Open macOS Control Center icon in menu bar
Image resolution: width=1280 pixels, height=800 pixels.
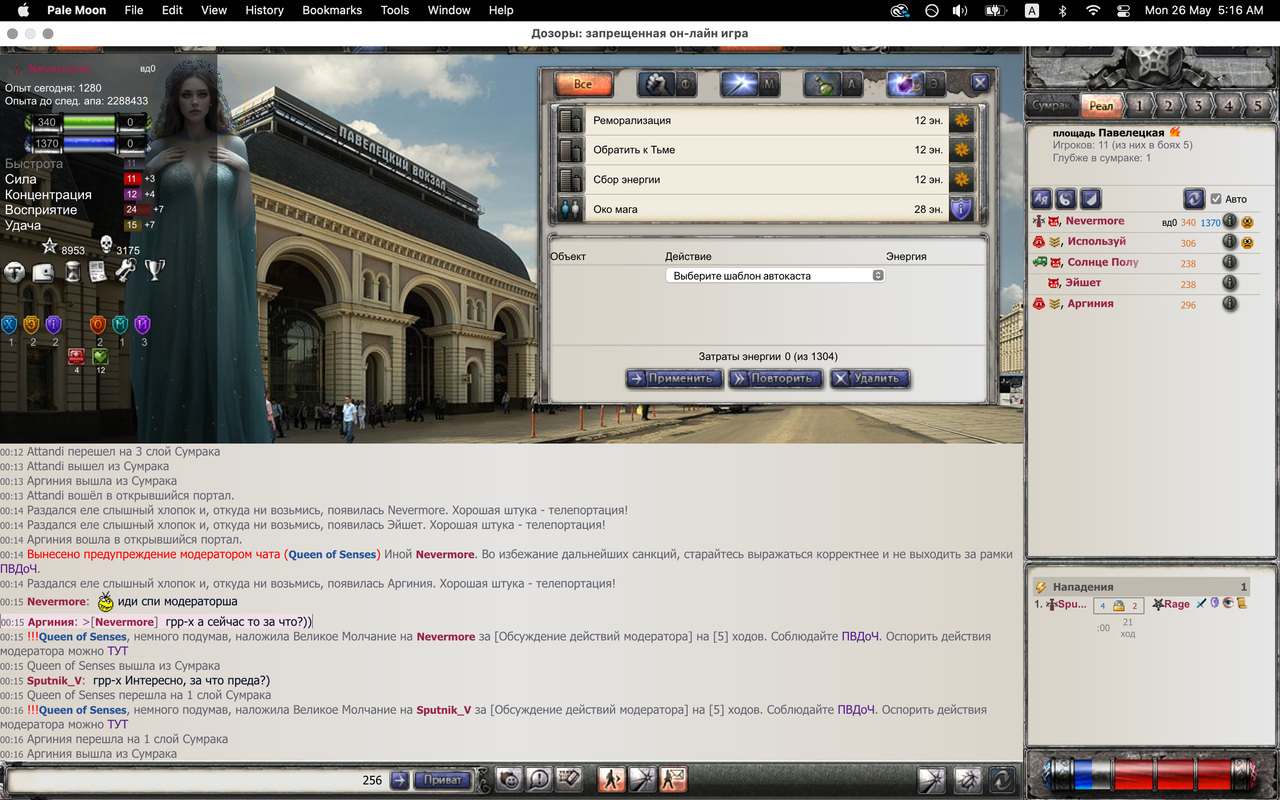pos(1122,10)
